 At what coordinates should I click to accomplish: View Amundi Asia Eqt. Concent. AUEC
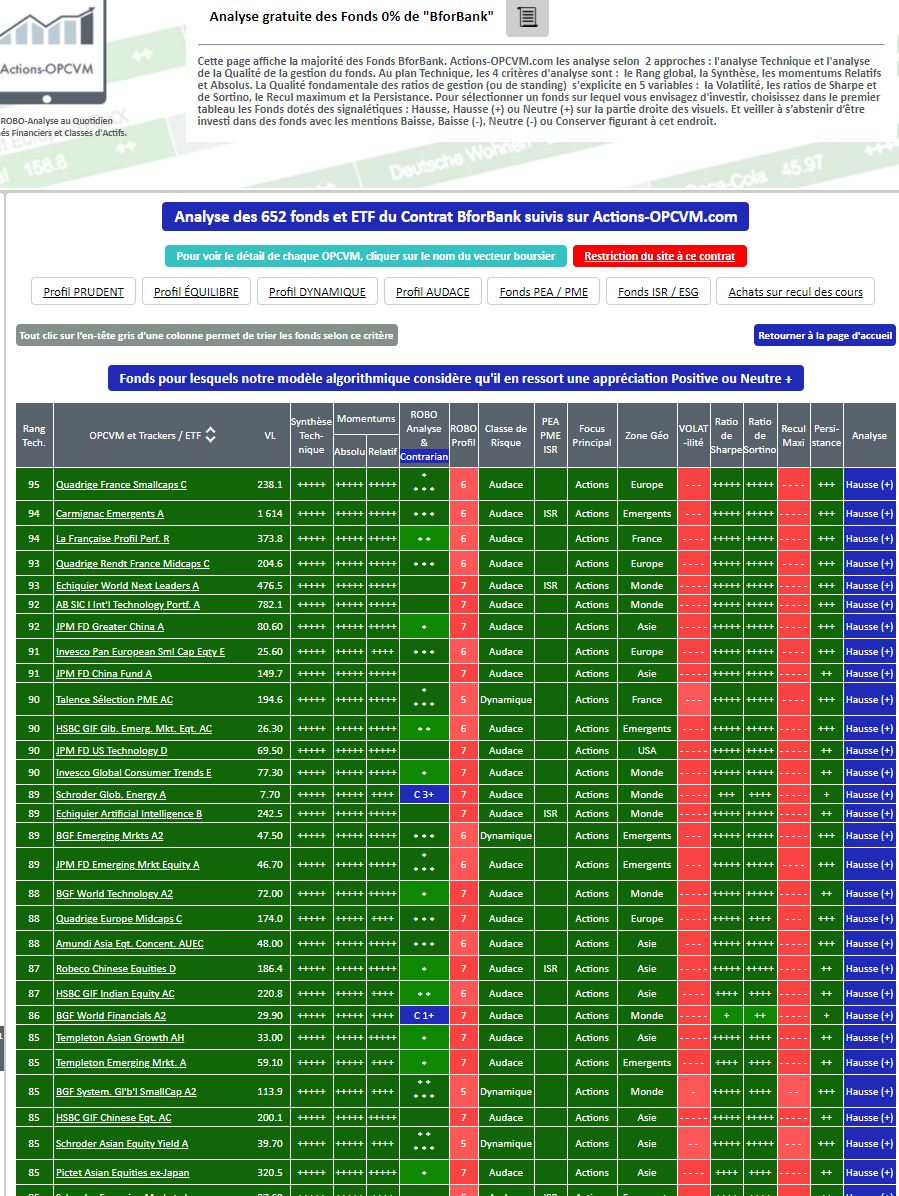(x=130, y=944)
